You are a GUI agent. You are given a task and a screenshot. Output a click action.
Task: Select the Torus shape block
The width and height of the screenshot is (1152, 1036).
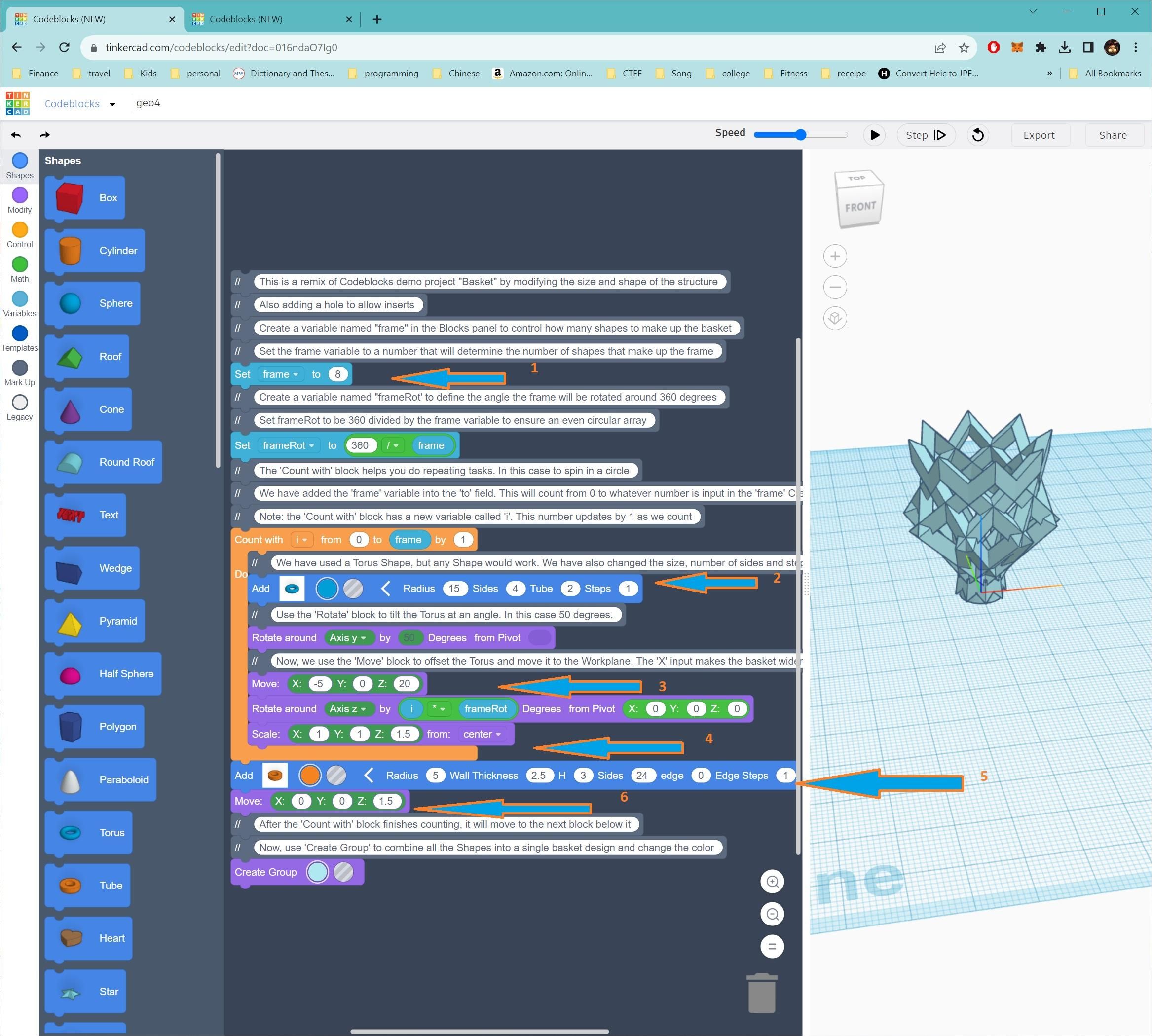pyautogui.click(x=88, y=832)
